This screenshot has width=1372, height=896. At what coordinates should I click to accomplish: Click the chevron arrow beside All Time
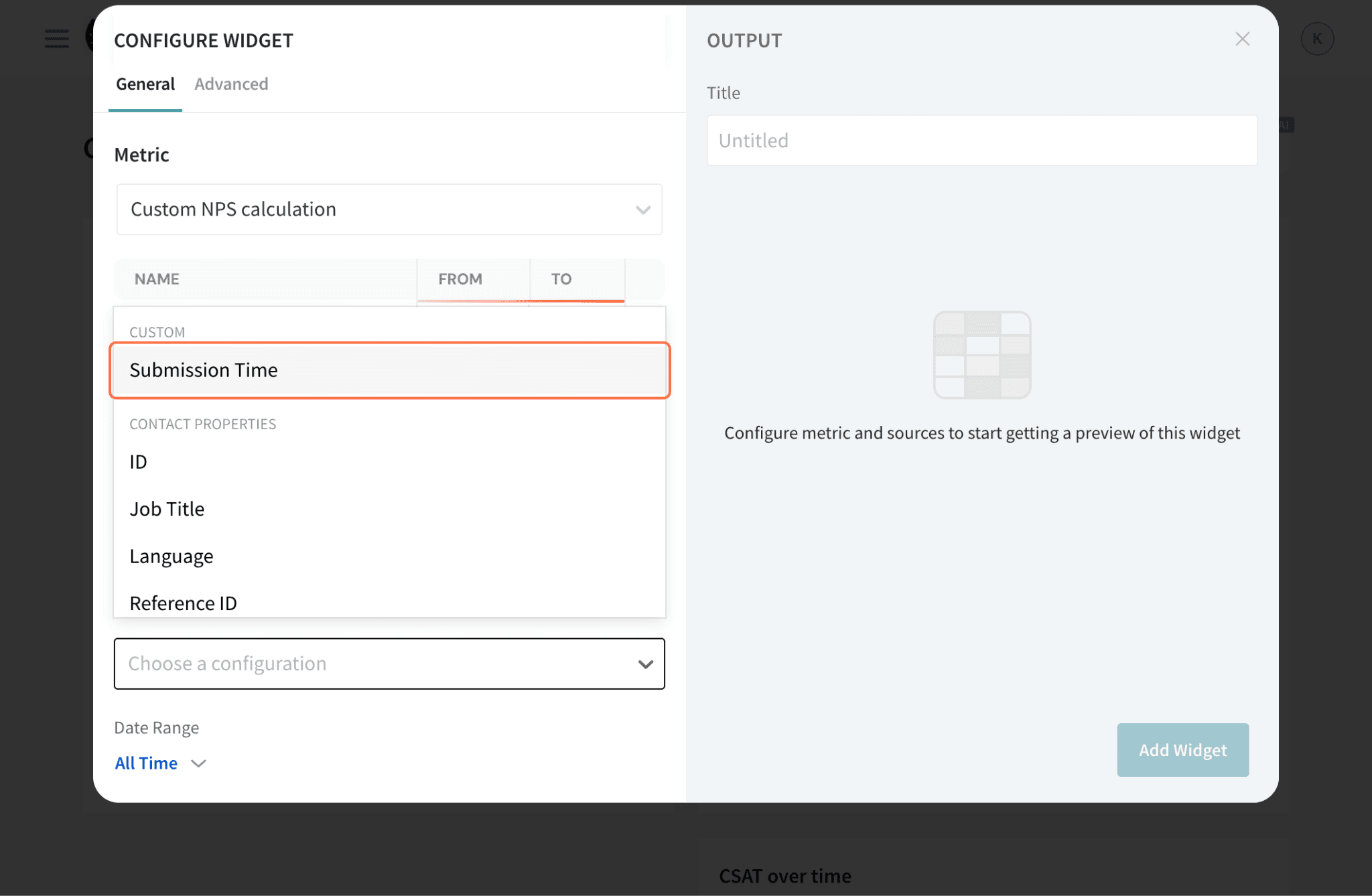click(198, 763)
